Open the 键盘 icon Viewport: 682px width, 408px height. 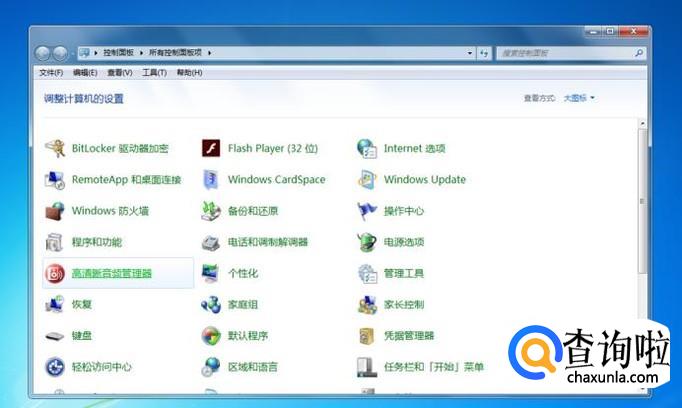coord(55,336)
